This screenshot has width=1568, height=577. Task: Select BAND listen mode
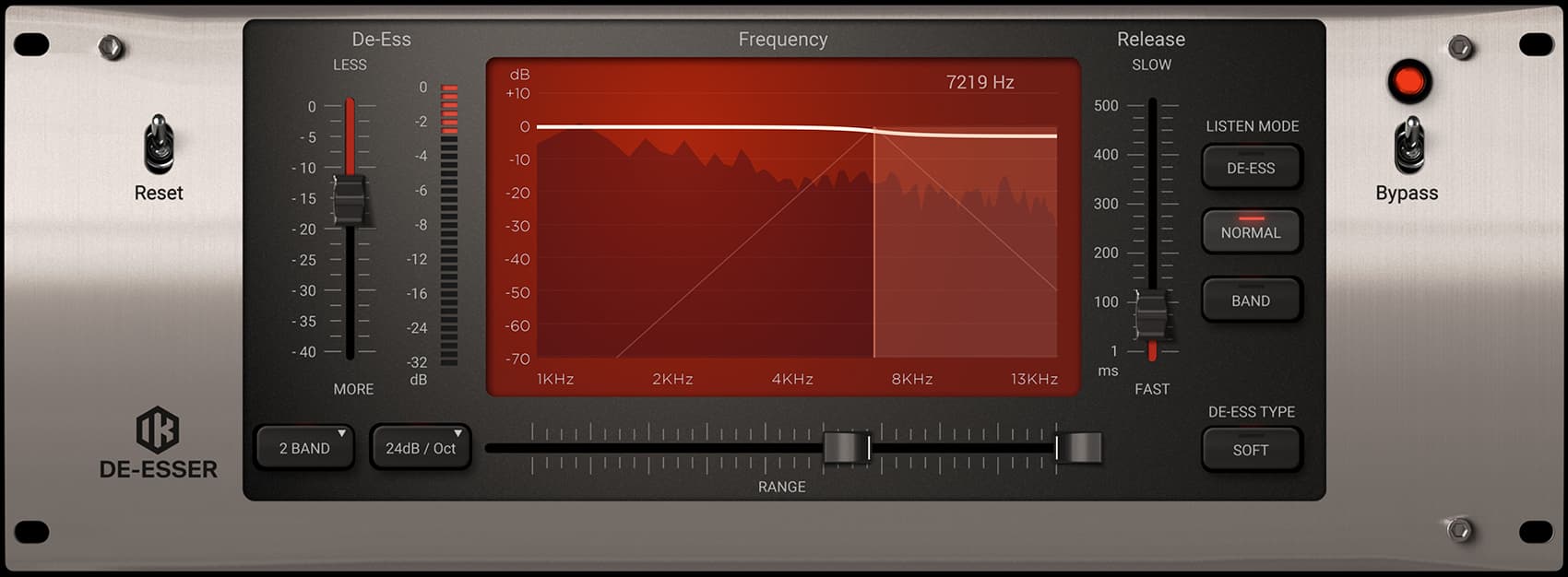1251,300
